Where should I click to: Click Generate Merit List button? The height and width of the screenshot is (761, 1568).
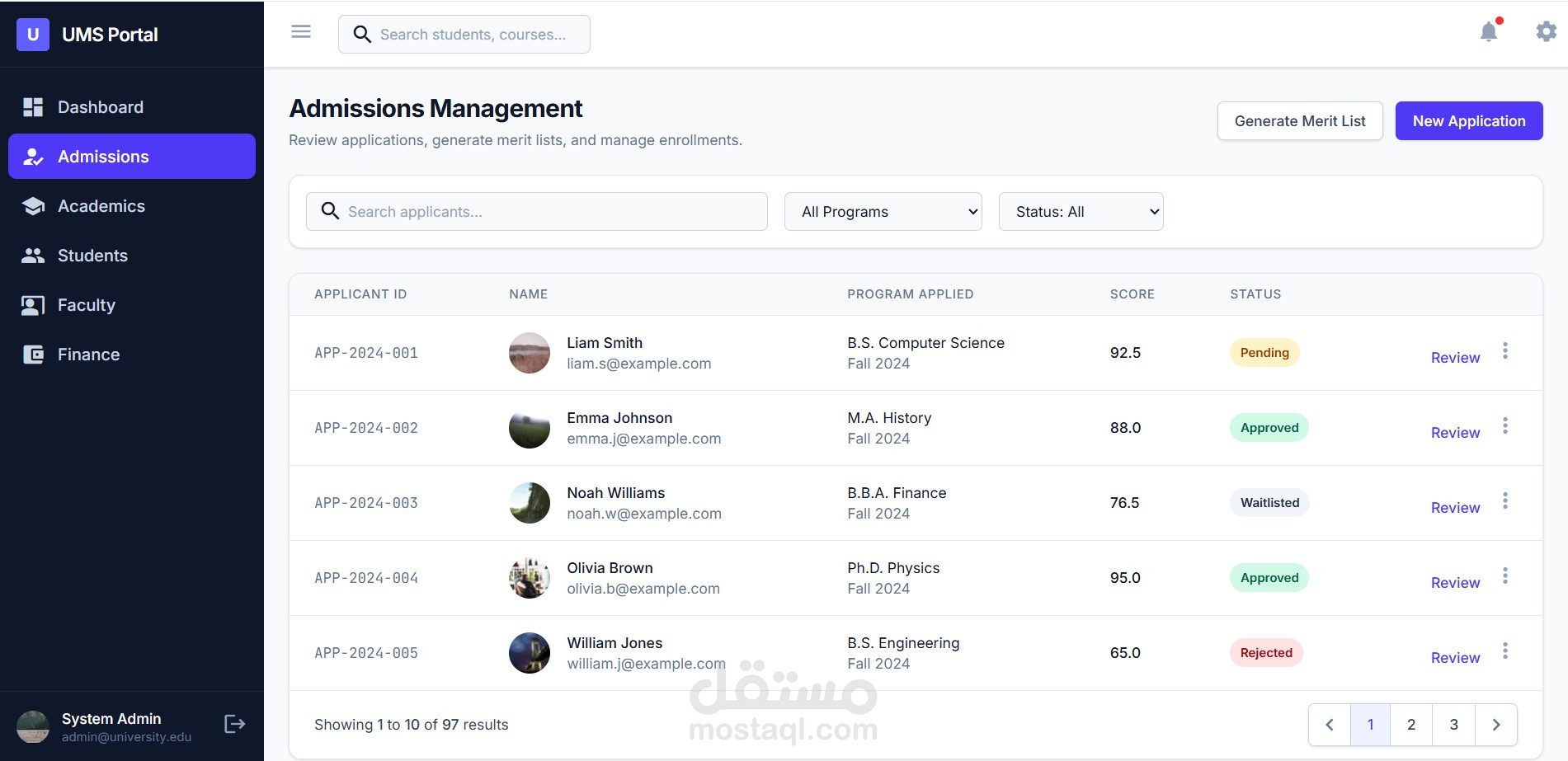tap(1300, 121)
